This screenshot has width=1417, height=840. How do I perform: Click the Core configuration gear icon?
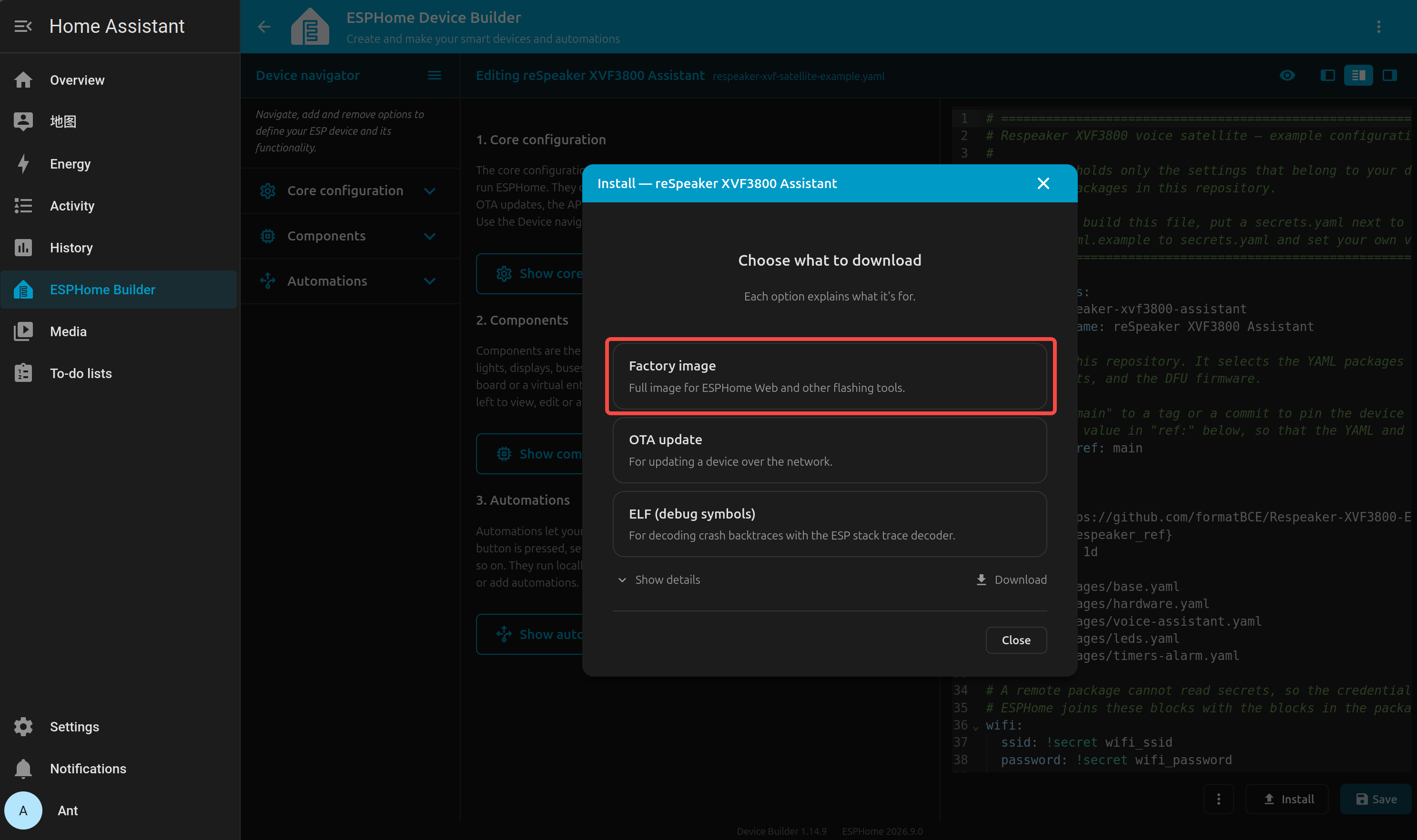tap(268, 191)
